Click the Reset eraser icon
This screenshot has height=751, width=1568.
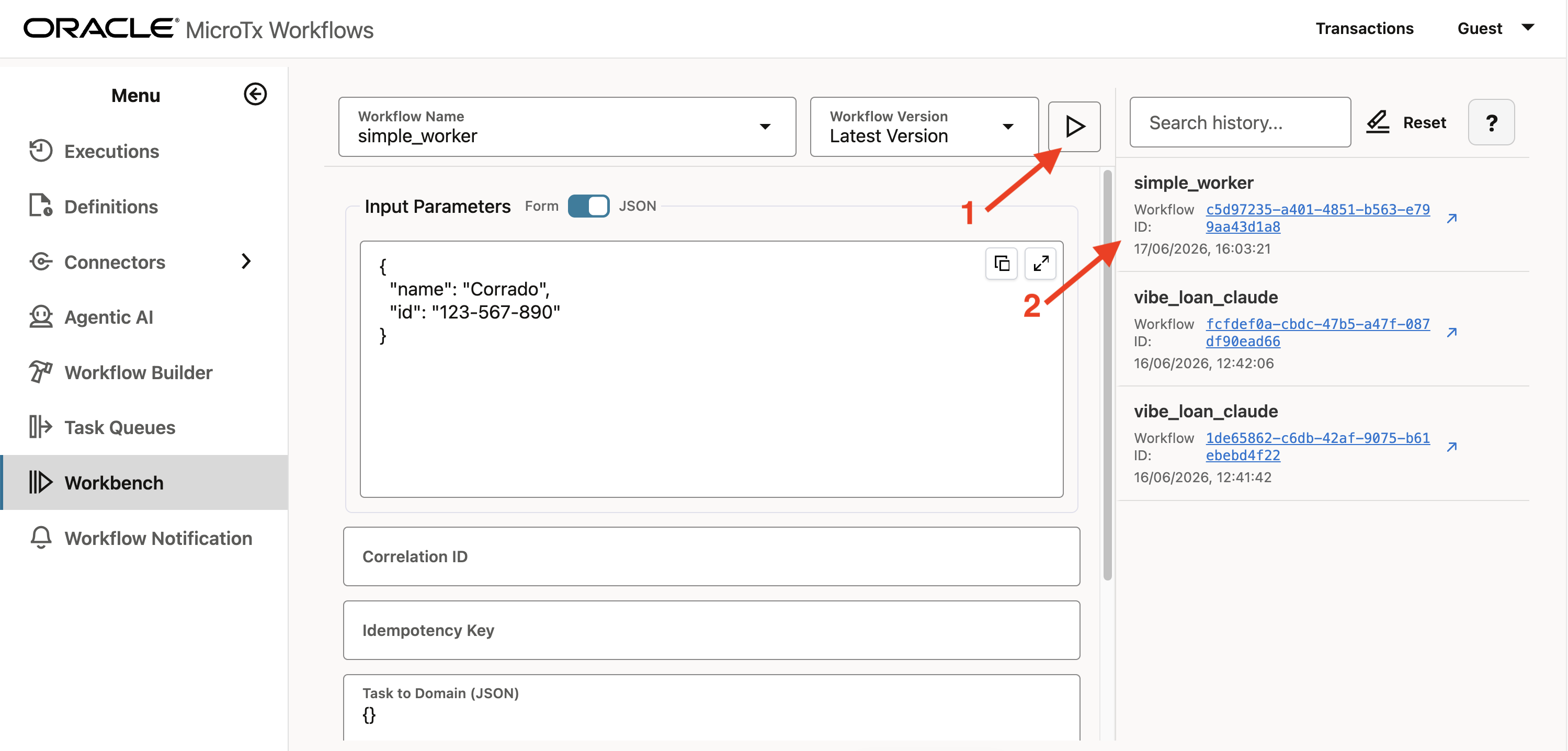click(x=1378, y=122)
